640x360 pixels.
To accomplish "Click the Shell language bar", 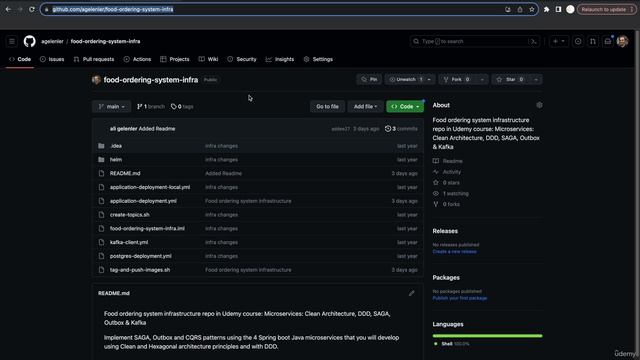I will pos(487,336).
